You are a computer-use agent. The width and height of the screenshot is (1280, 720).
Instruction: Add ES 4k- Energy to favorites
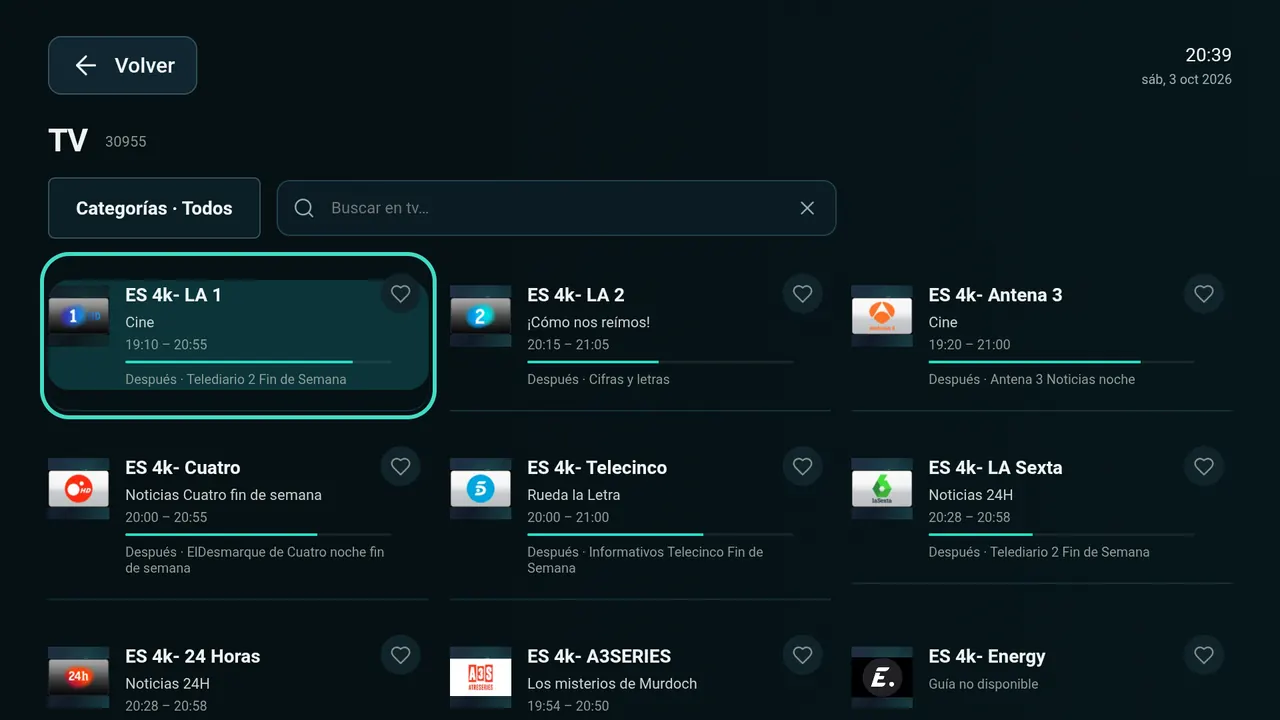pos(1204,656)
